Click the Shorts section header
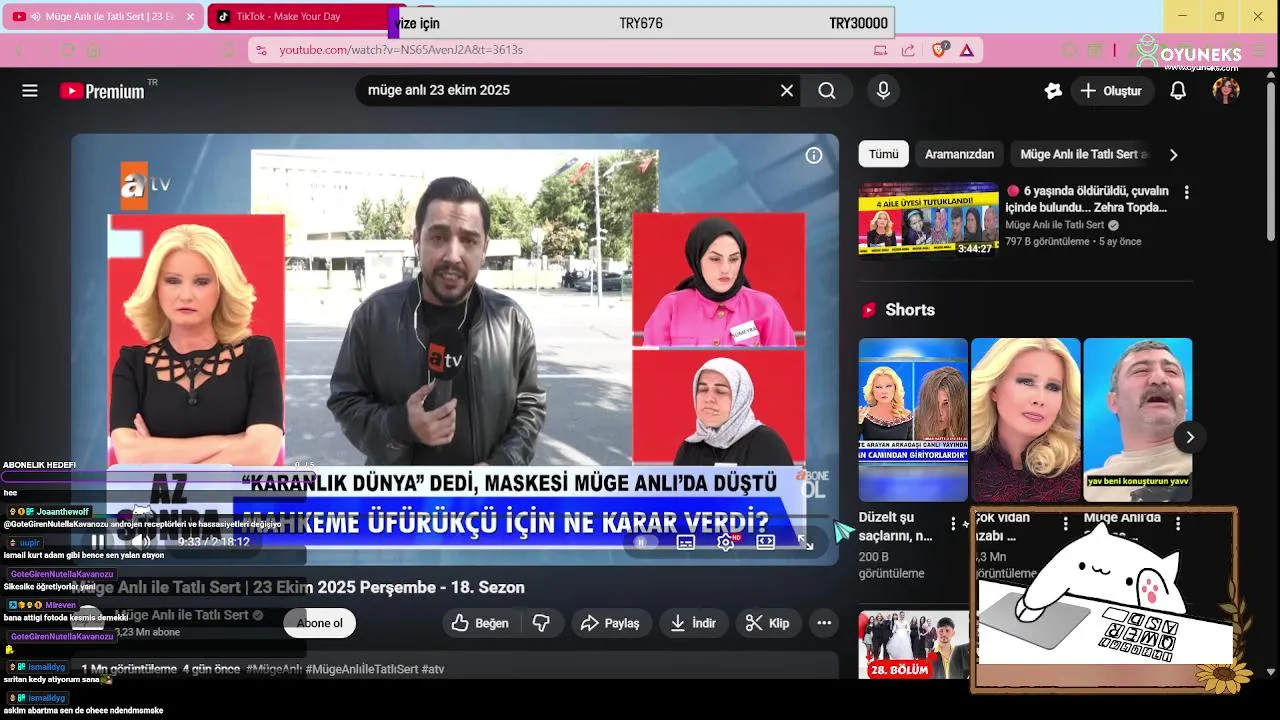1280x720 pixels. (x=910, y=310)
